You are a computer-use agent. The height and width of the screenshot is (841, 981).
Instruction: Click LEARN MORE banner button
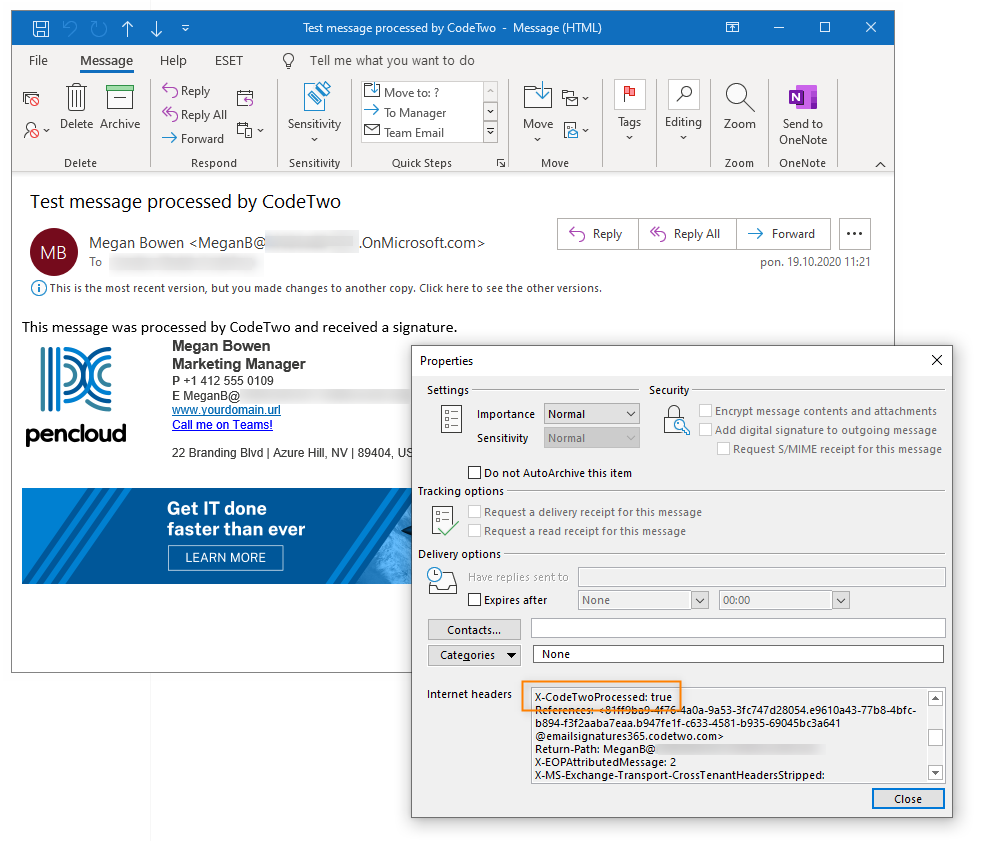[x=225, y=558]
